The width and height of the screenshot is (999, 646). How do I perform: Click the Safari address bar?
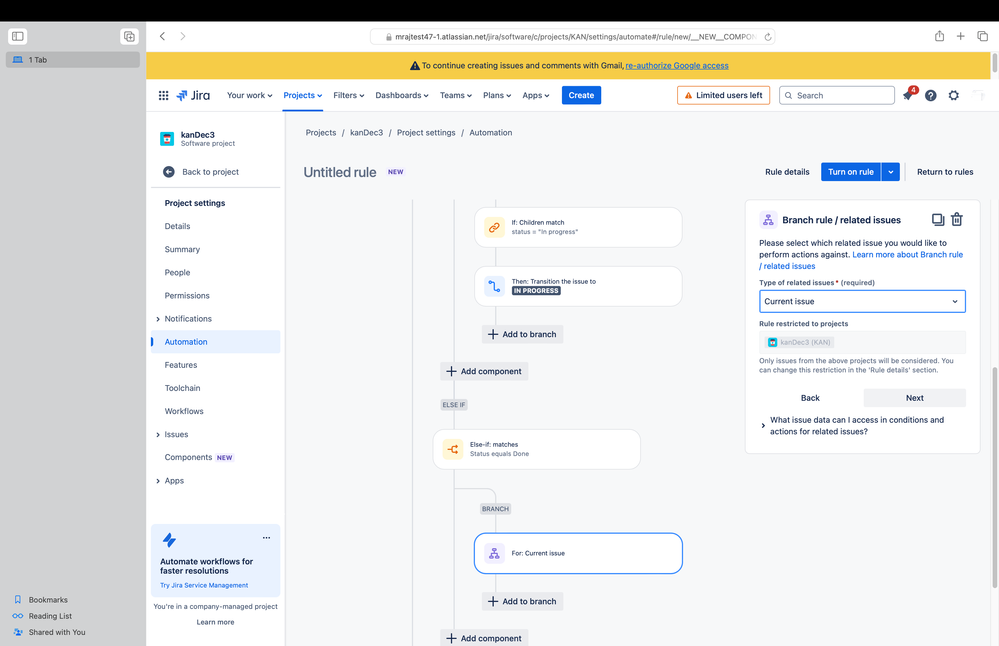[x=572, y=37]
